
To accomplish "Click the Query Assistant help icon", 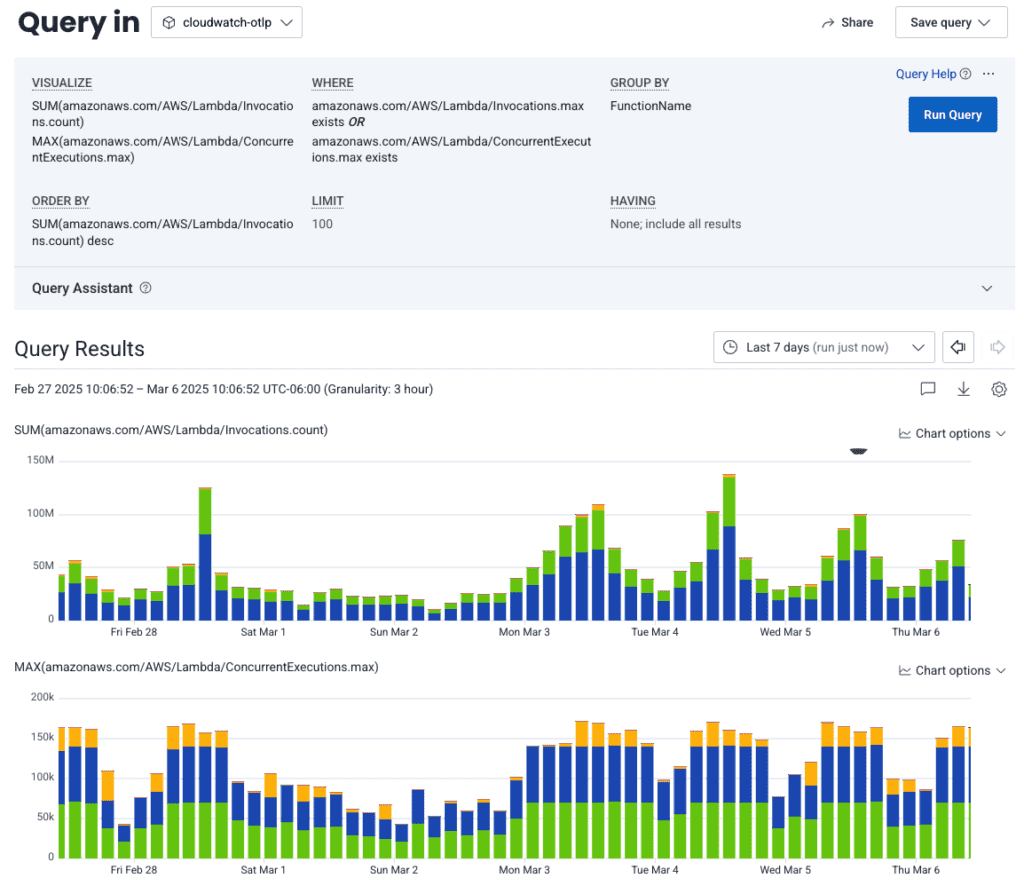I will click(x=146, y=288).
